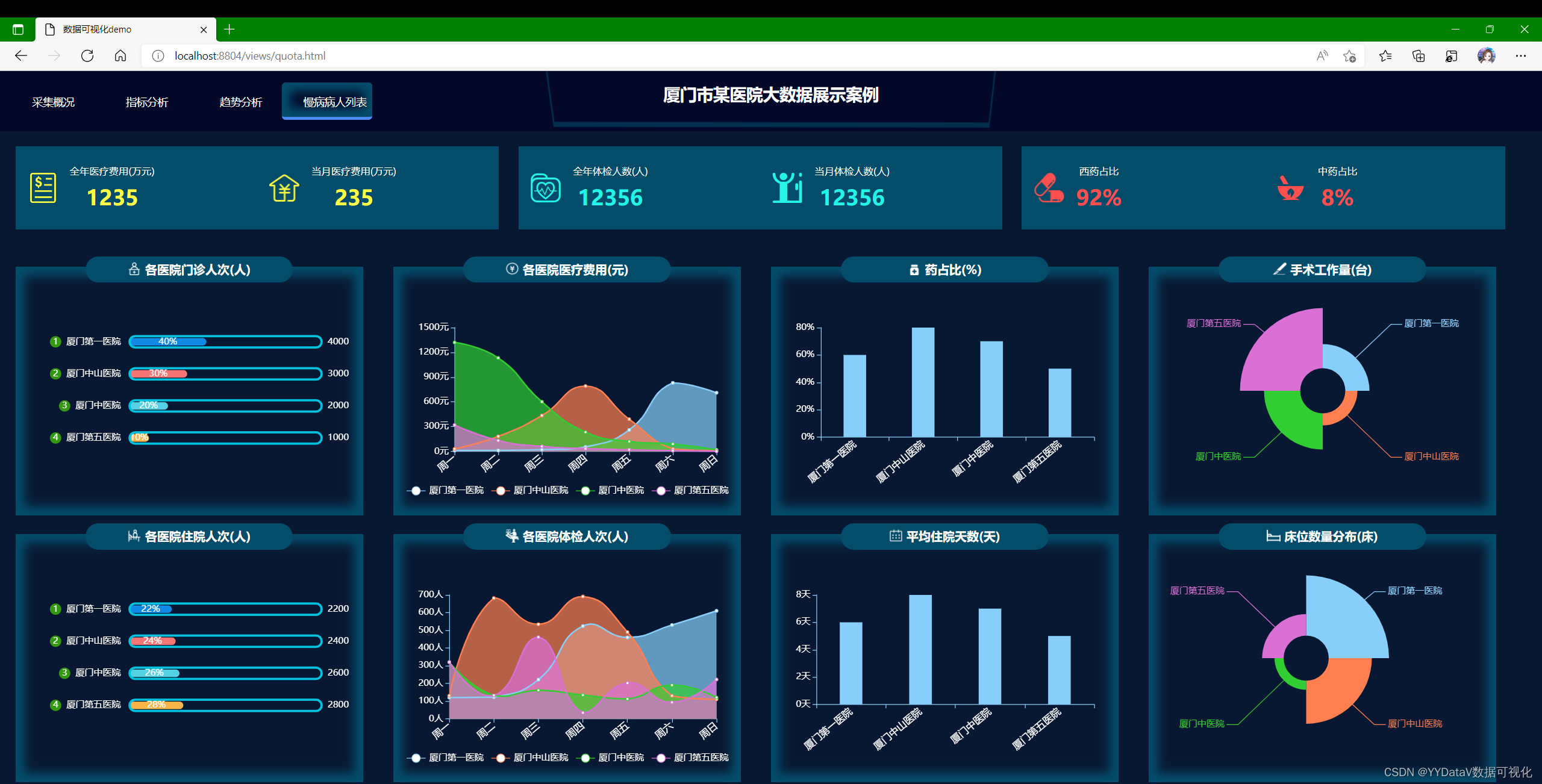The width and height of the screenshot is (1542, 784).
Task: Open the Collections panel in Edge
Action: 1418,55
